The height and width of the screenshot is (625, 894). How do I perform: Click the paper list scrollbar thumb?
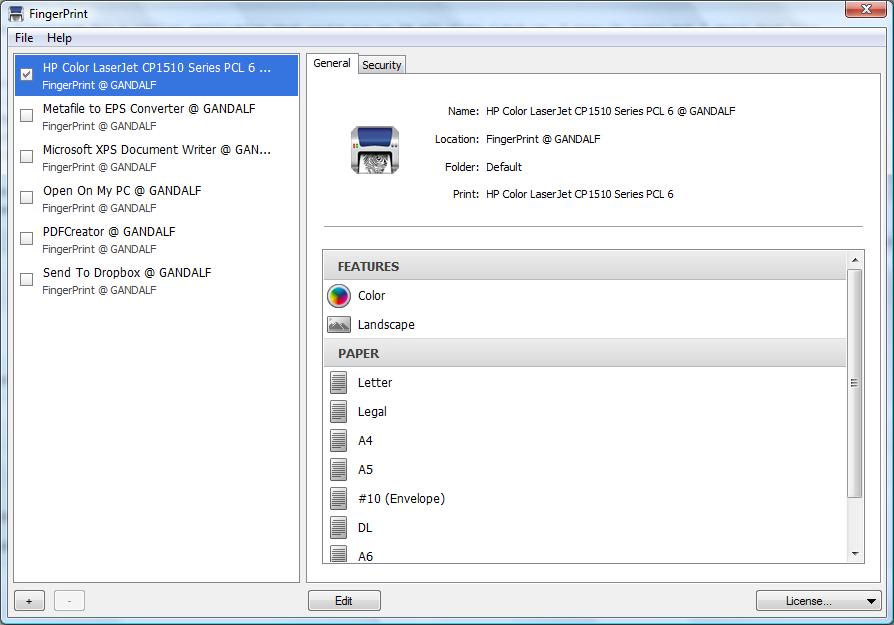pyautogui.click(x=854, y=383)
